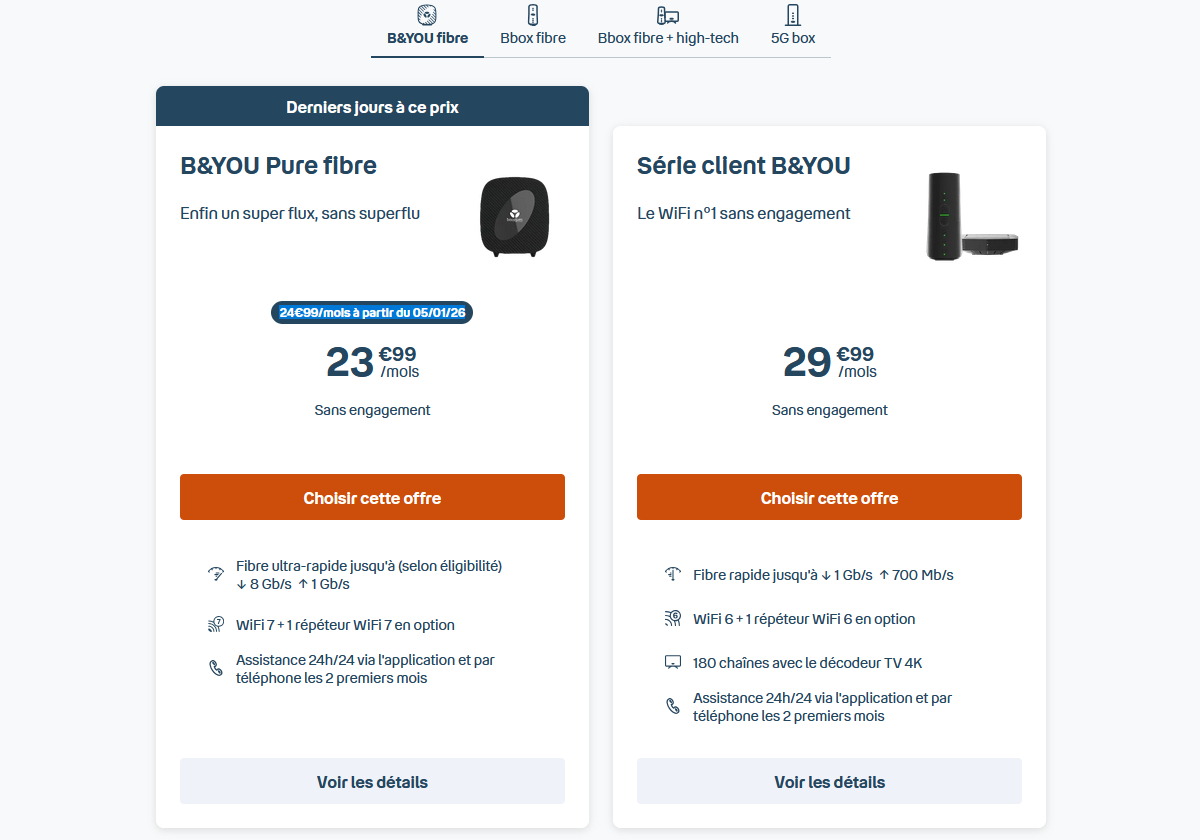Viewport: 1200px width, 840px height.
Task: Switch to the Bbox fibre tab
Action: (532, 37)
